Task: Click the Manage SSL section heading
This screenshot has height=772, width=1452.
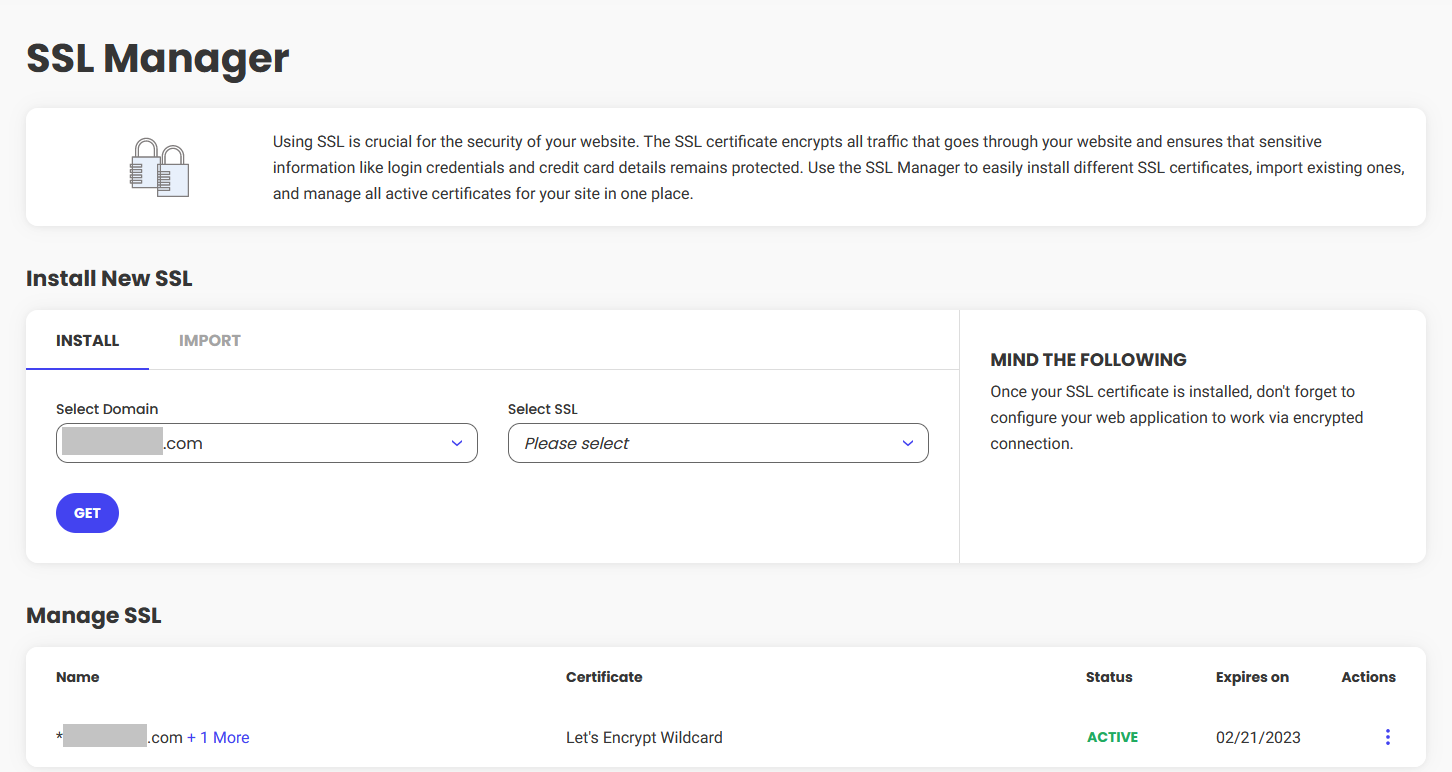Action: (x=94, y=615)
